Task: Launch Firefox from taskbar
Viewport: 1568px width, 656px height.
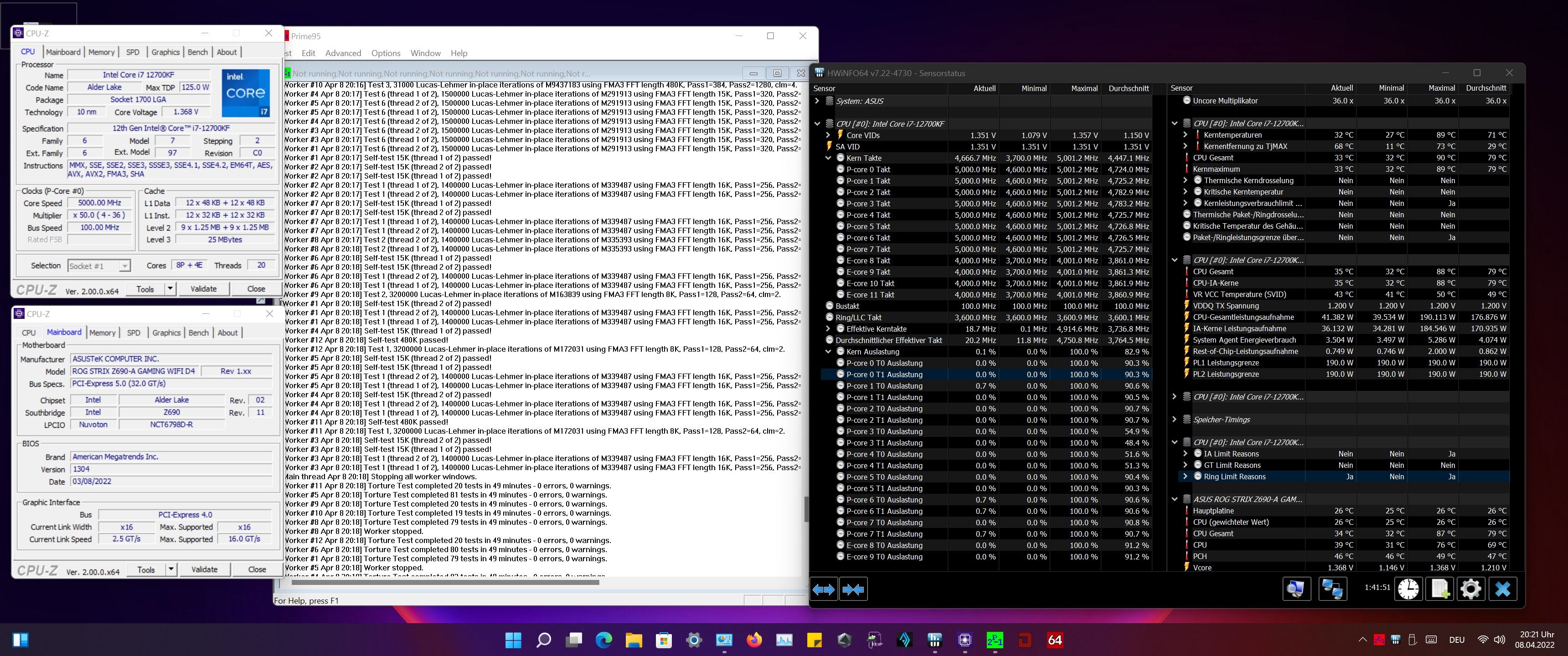Action: [x=754, y=640]
